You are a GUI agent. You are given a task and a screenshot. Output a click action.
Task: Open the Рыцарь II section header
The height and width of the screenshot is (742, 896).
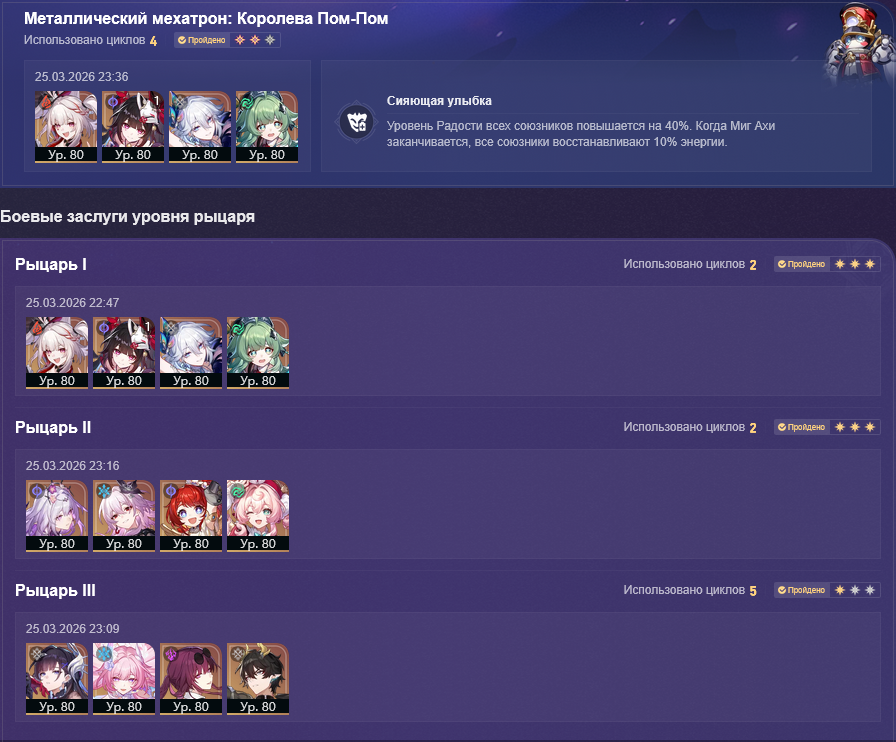[x=53, y=427]
